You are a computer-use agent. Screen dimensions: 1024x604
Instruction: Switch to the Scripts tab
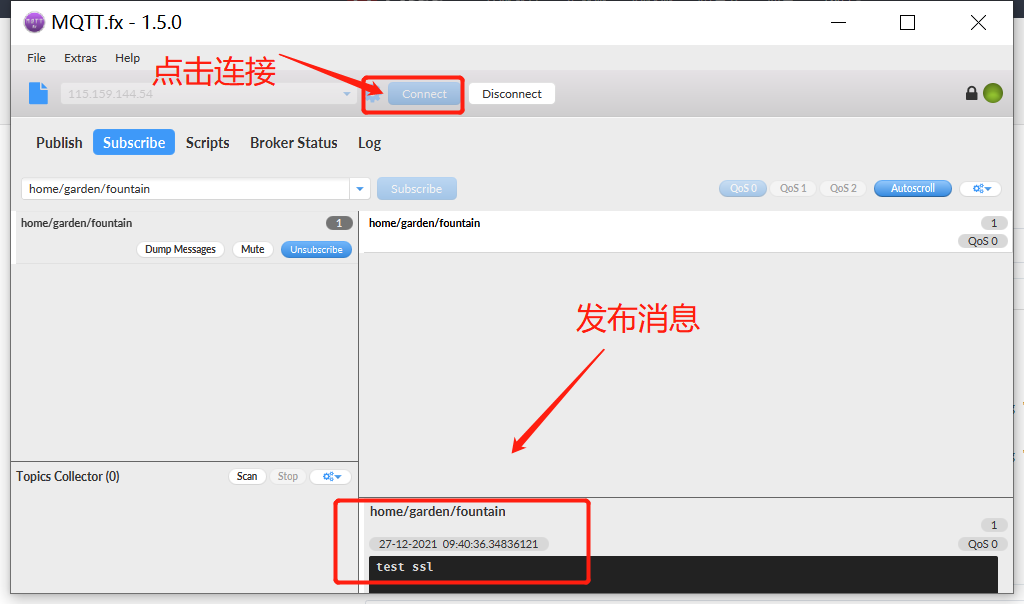coord(208,142)
